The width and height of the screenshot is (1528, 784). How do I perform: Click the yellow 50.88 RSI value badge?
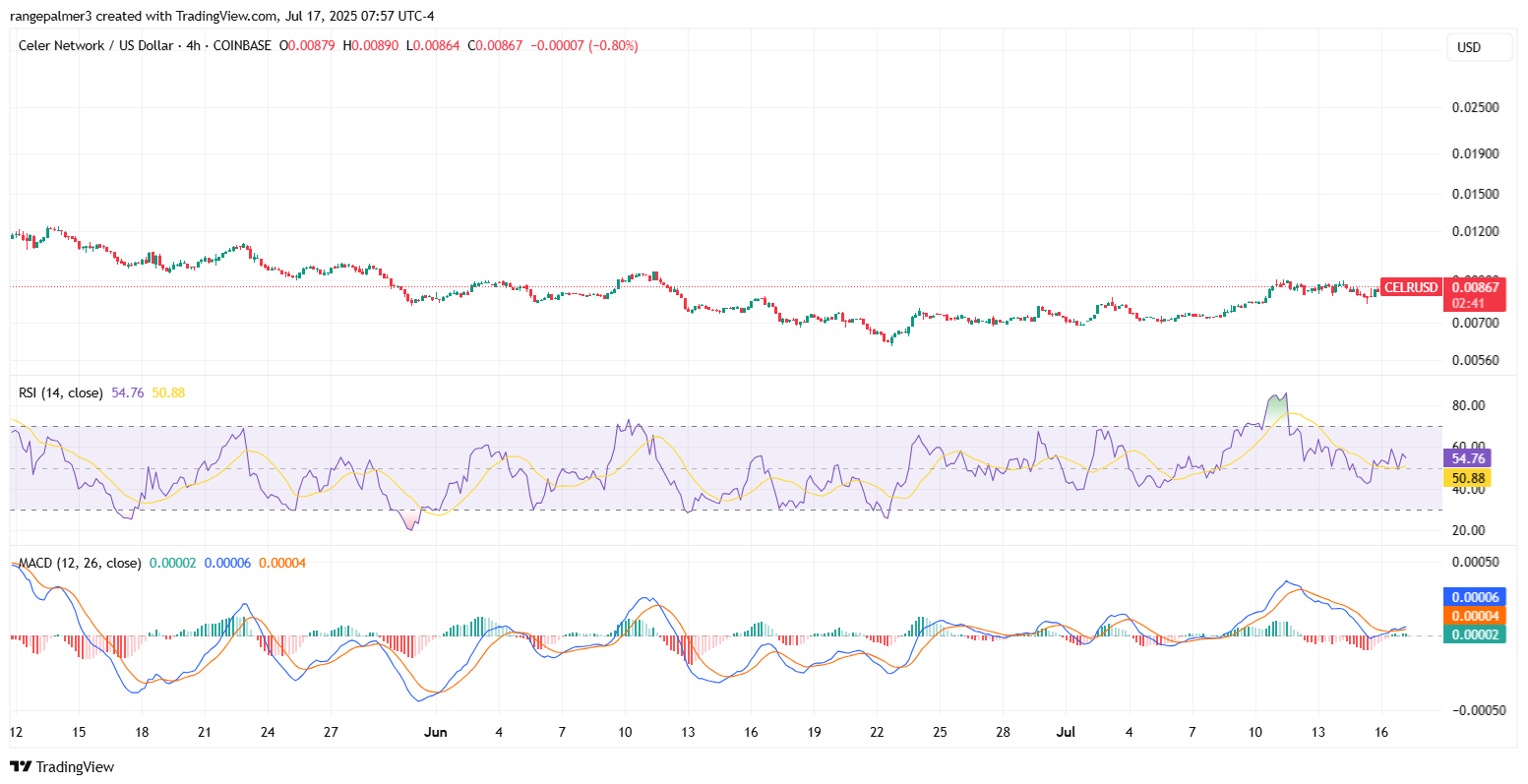1468,476
